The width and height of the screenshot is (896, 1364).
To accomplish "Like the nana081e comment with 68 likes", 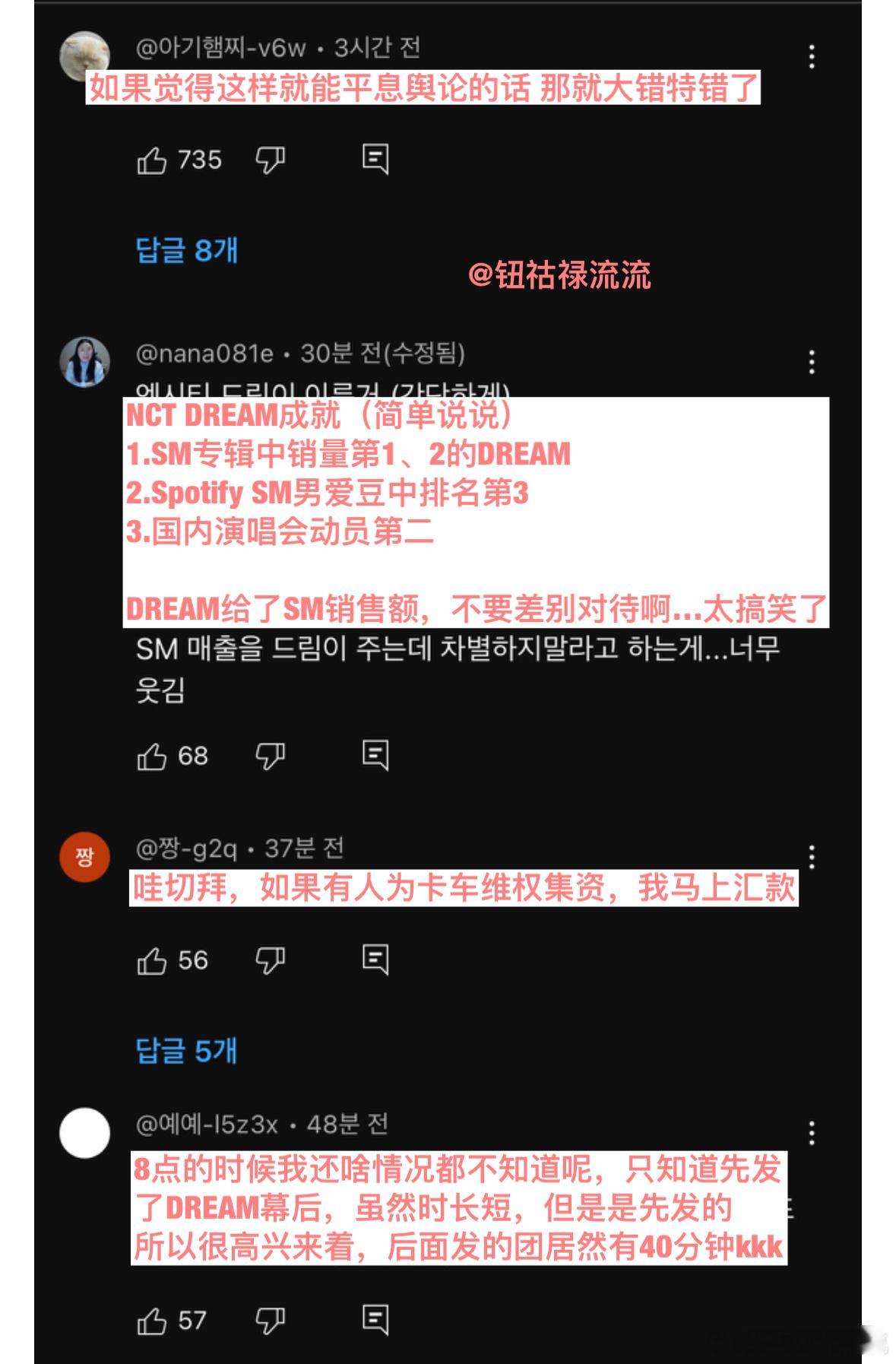I will (152, 757).
